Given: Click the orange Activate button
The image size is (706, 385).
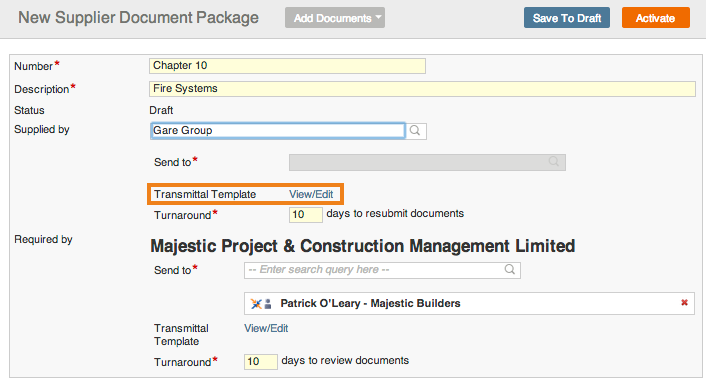Looking at the screenshot, I should coord(656,18).
